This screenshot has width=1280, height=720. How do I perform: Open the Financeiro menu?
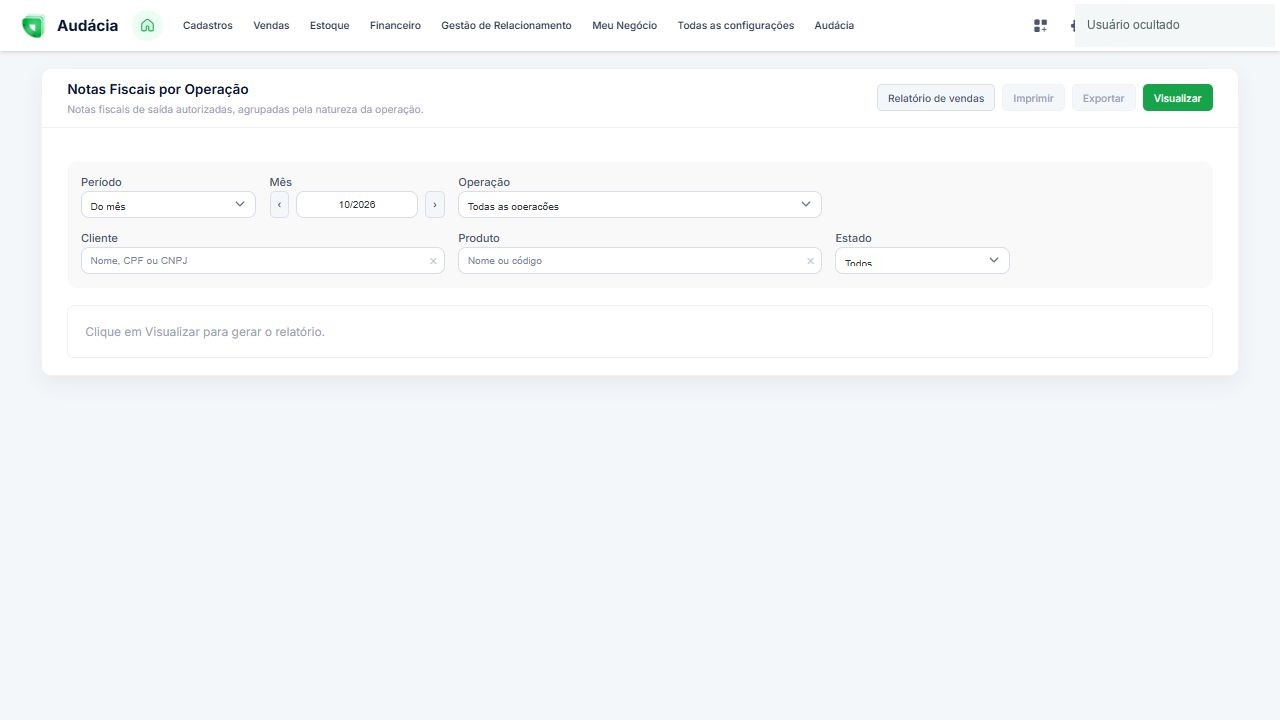click(395, 26)
